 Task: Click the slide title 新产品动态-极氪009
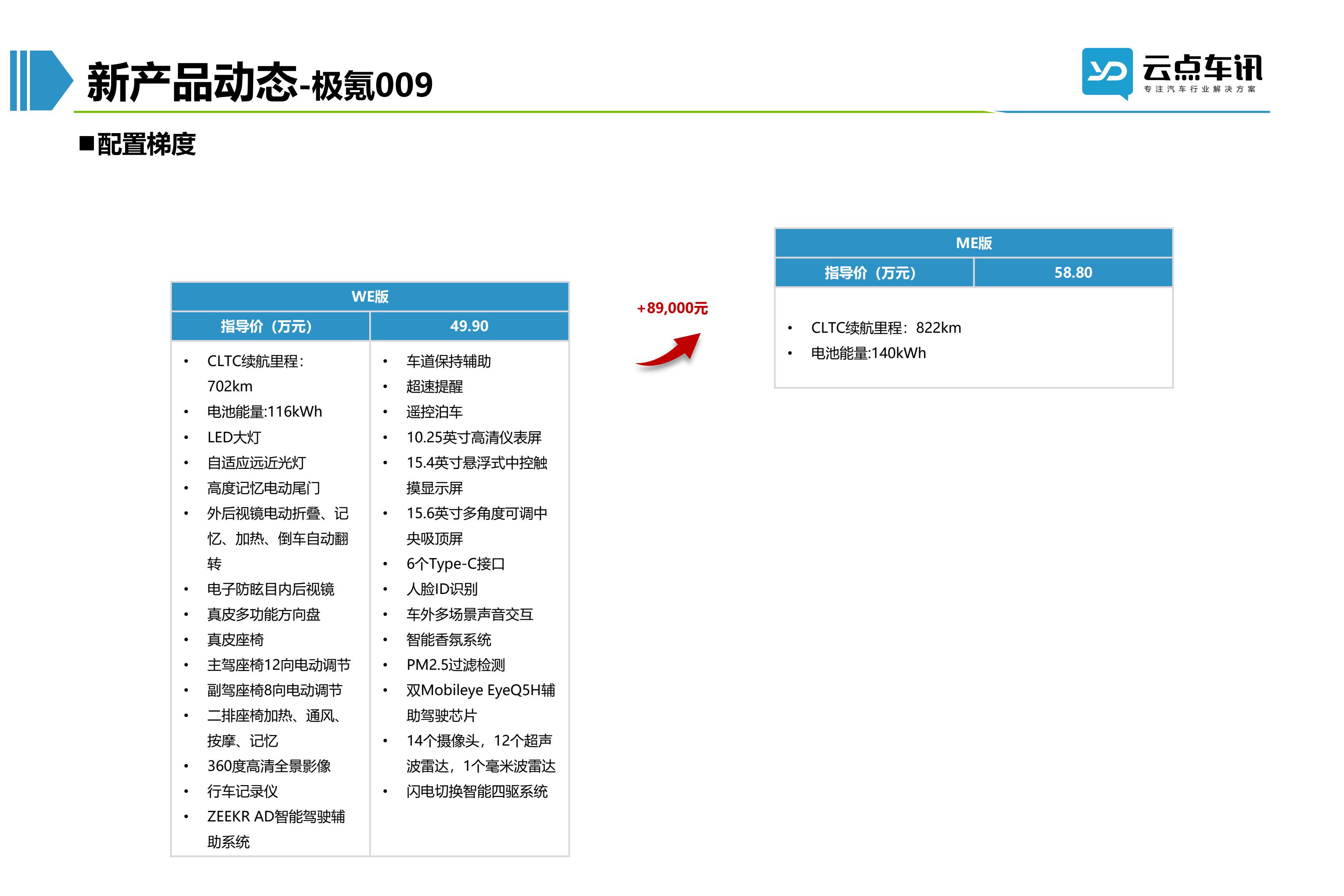tap(260, 83)
